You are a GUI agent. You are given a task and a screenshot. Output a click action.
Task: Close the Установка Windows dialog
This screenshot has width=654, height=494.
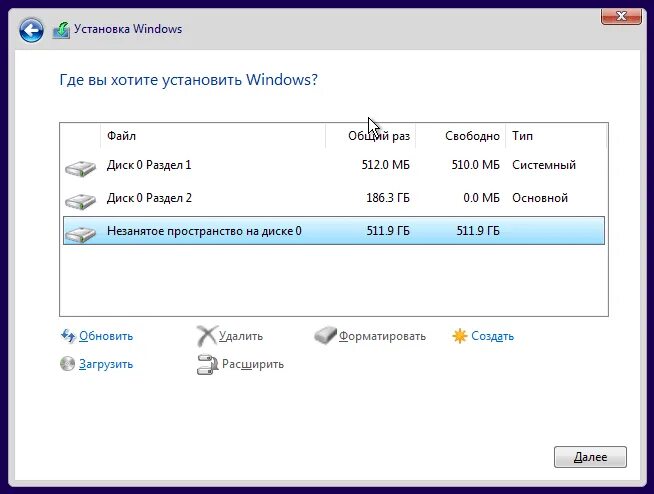621,16
